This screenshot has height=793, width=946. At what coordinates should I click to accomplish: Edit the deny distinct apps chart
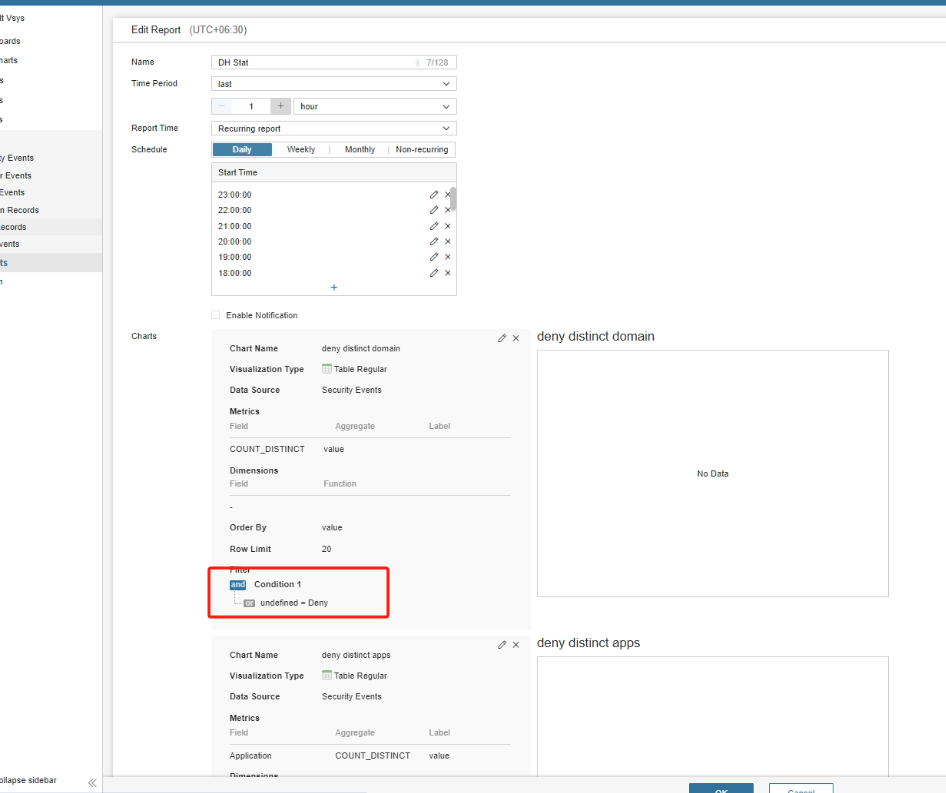[502, 645]
